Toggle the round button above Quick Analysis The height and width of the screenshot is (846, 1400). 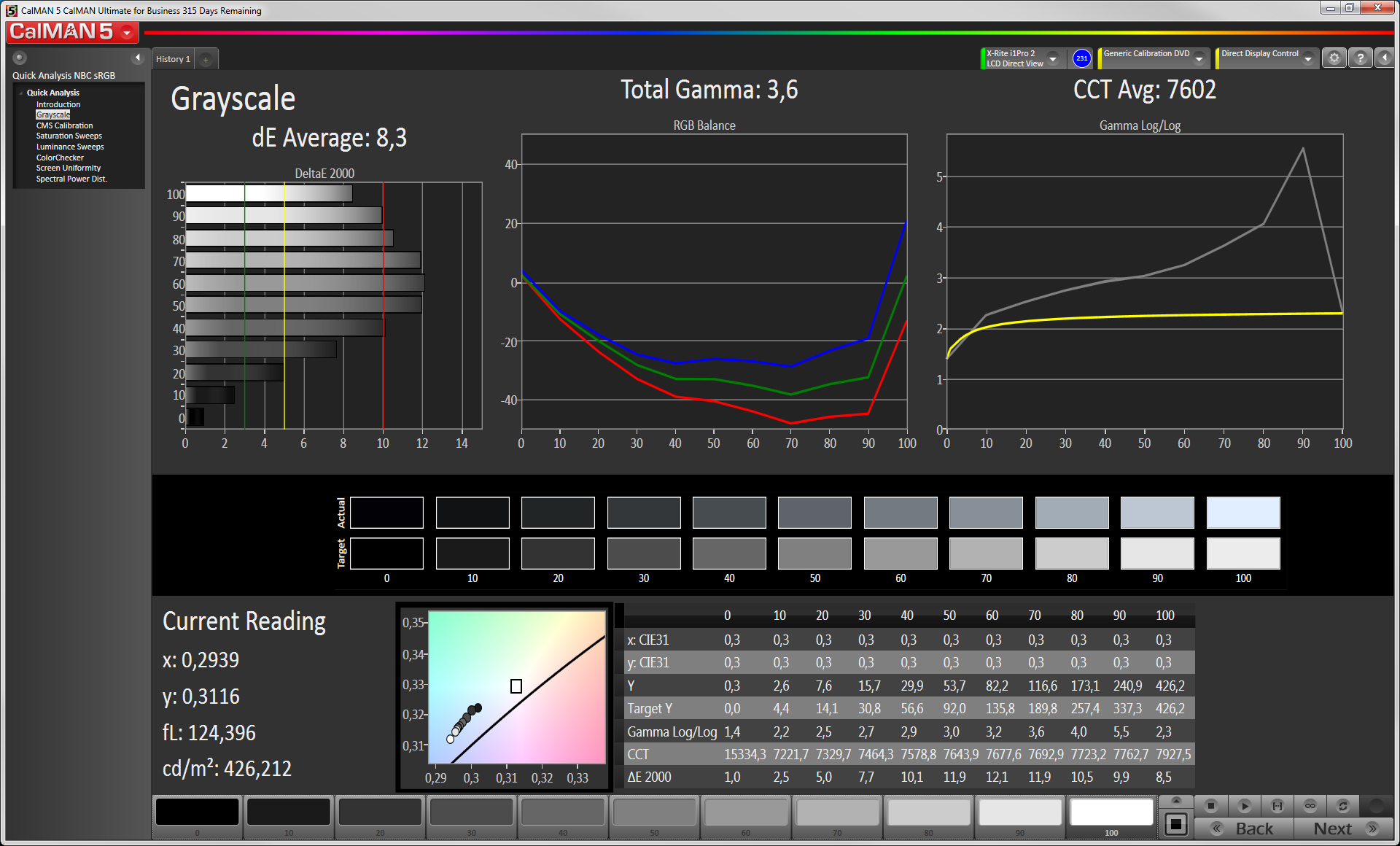(x=20, y=58)
